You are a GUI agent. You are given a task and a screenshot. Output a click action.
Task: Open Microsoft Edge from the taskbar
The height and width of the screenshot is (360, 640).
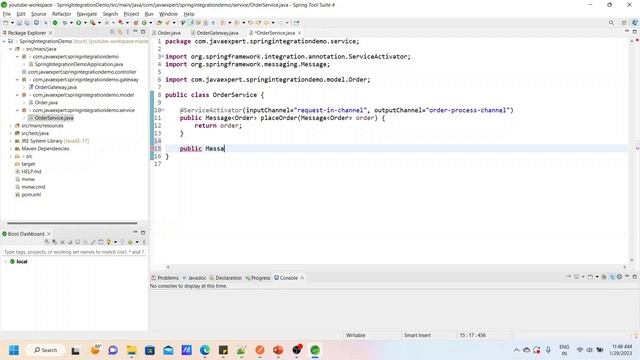pyautogui.click(x=205, y=350)
